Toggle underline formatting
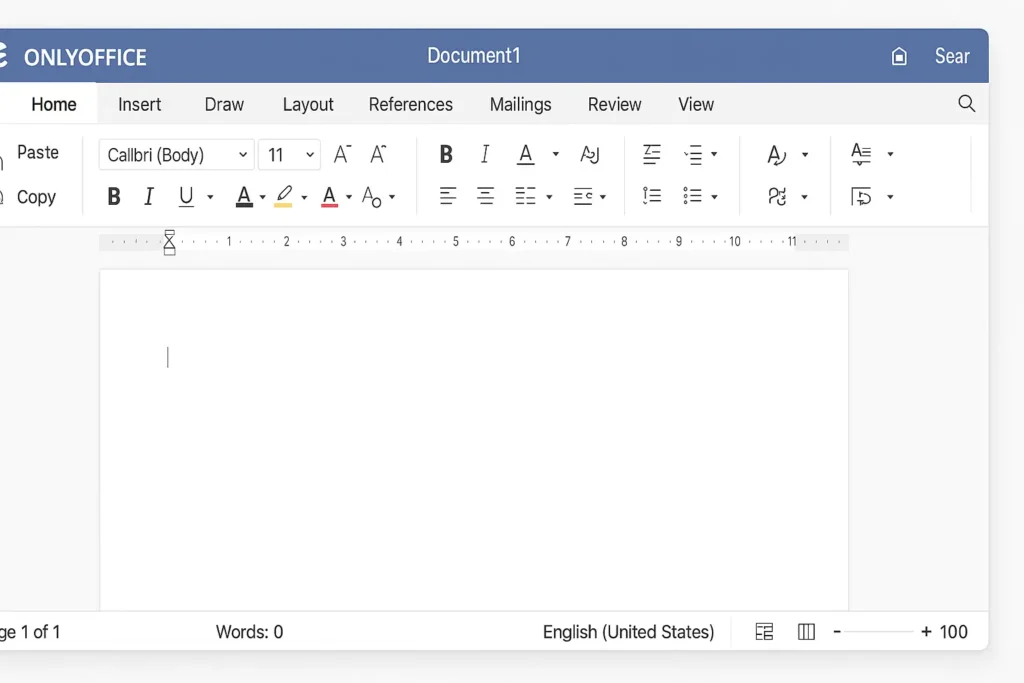Screen dimensions: 1024x683 pyautogui.click(x=189, y=196)
